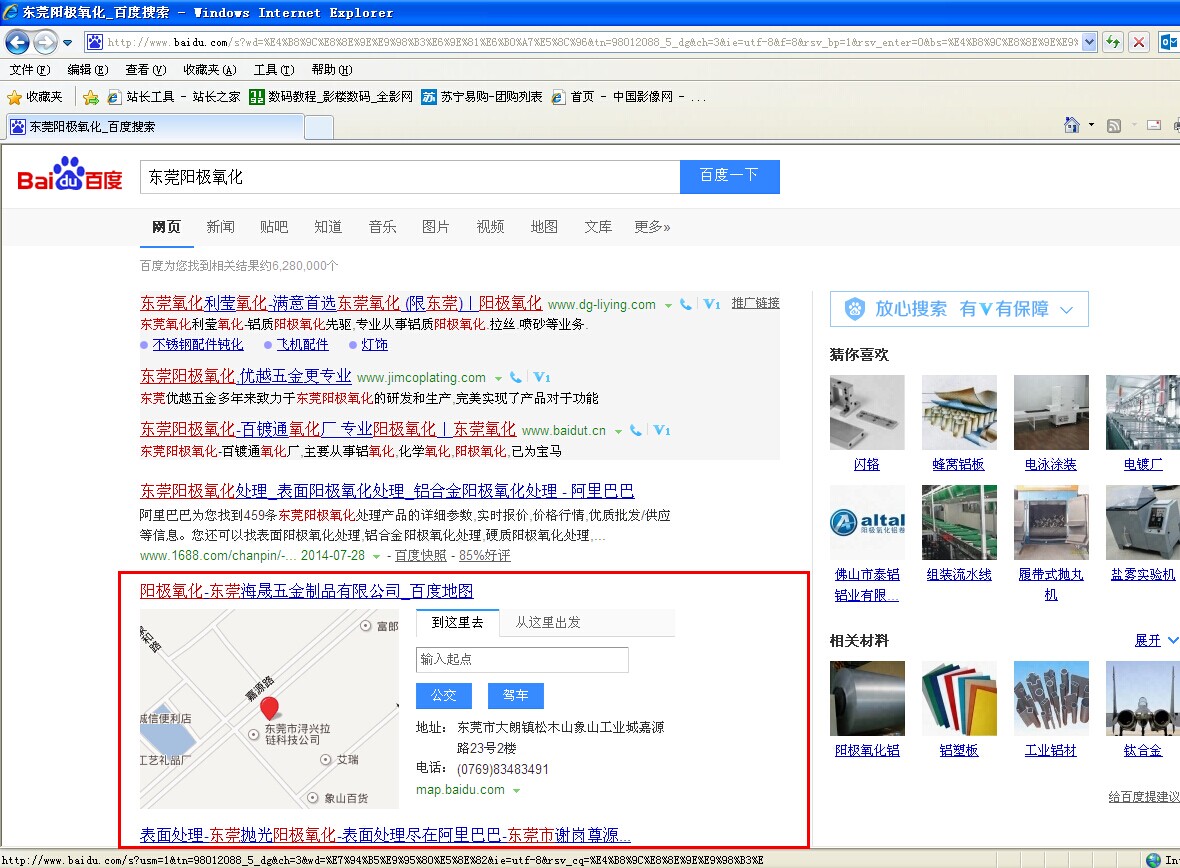Click V1 badge next to www.jimcoplating.com
This screenshot has height=868, width=1180.
pos(542,378)
